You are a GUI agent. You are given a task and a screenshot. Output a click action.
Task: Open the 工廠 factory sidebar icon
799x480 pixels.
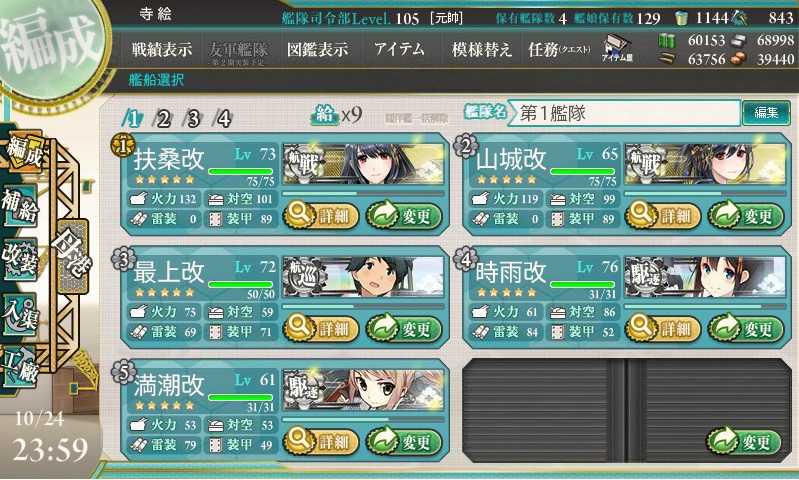point(20,366)
